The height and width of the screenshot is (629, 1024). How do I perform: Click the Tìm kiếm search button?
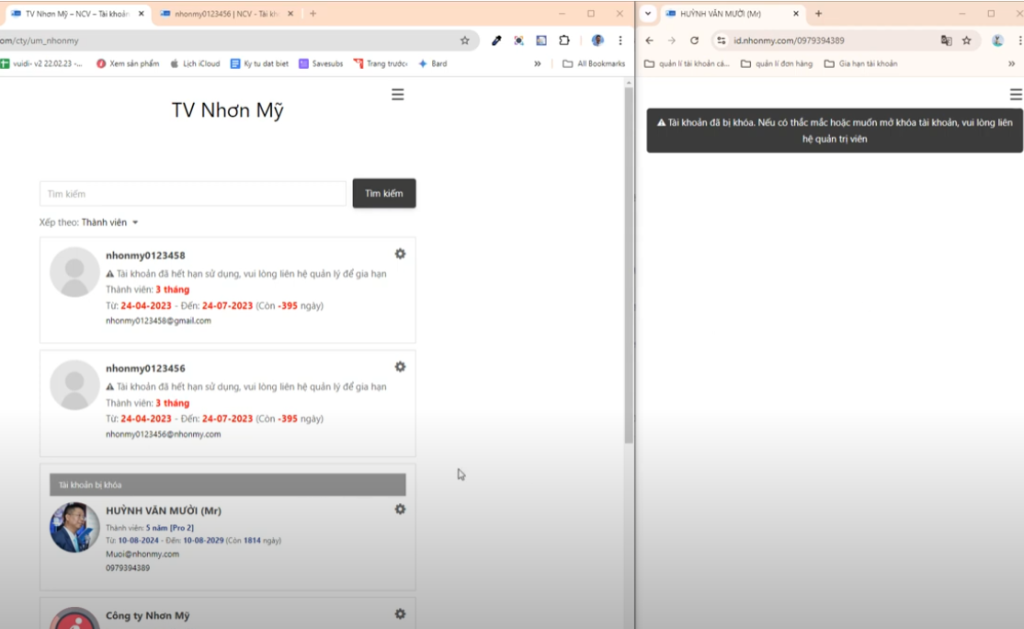click(x=384, y=193)
